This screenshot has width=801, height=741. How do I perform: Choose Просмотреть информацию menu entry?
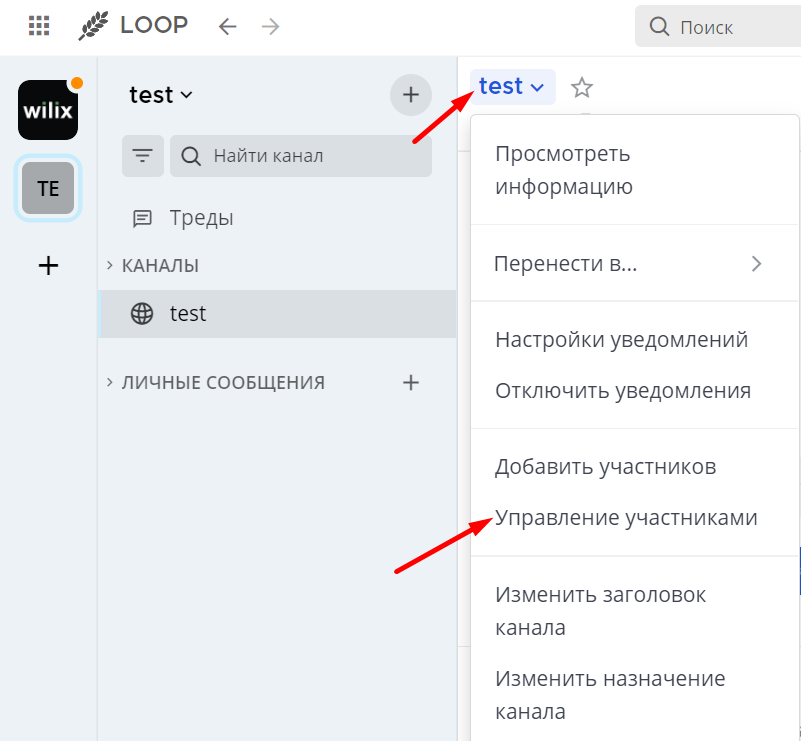point(565,170)
